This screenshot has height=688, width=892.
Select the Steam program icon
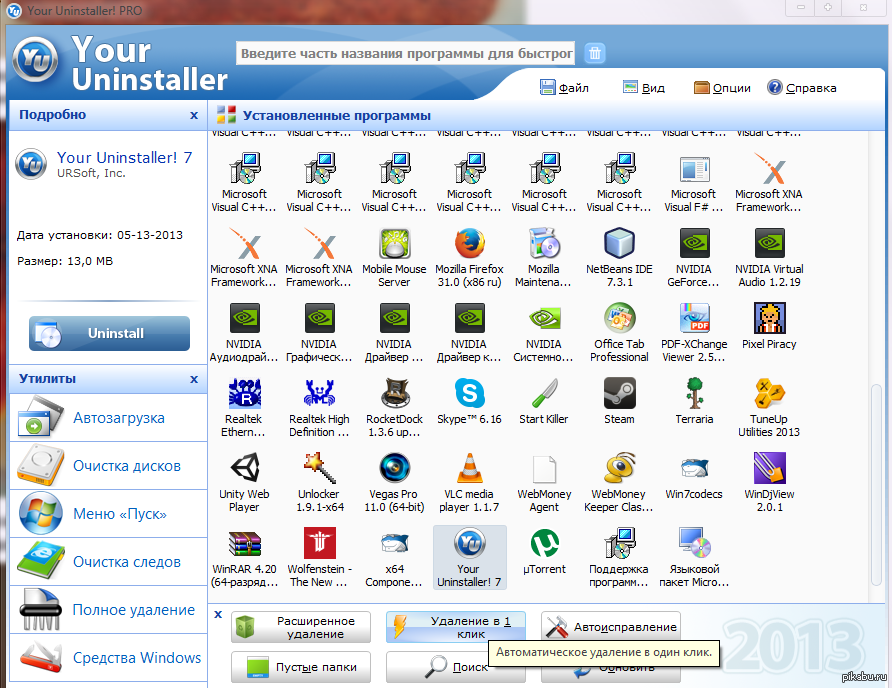tap(619, 394)
